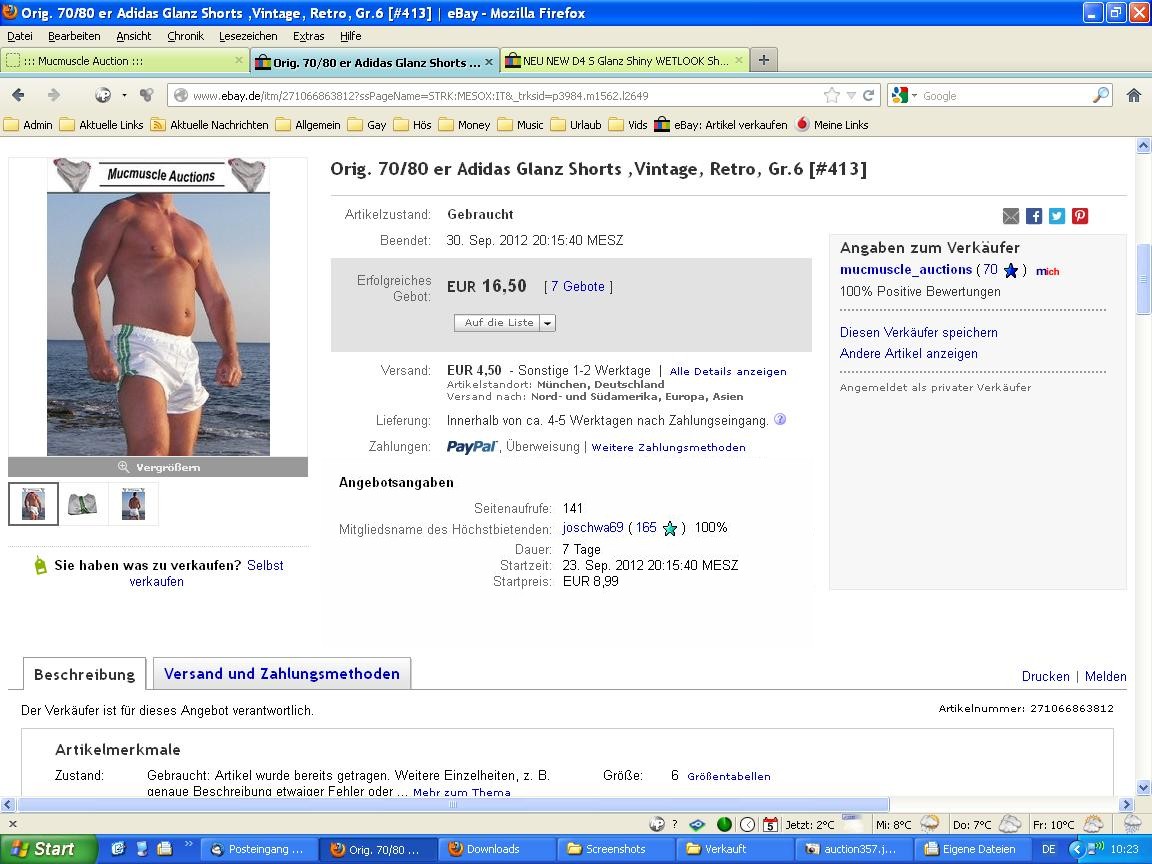Click the Vergrößern image enlarge bar
Viewport: 1152px width, 864px height.
tap(158, 467)
